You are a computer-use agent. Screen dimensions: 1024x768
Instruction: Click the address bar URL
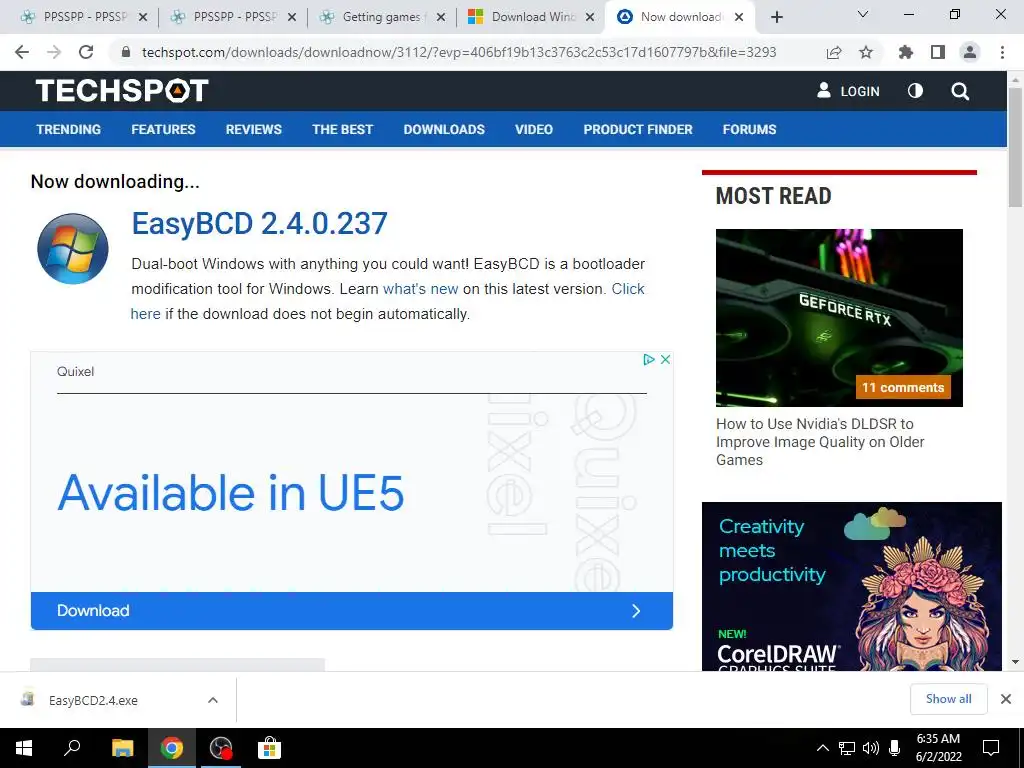click(x=459, y=52)
